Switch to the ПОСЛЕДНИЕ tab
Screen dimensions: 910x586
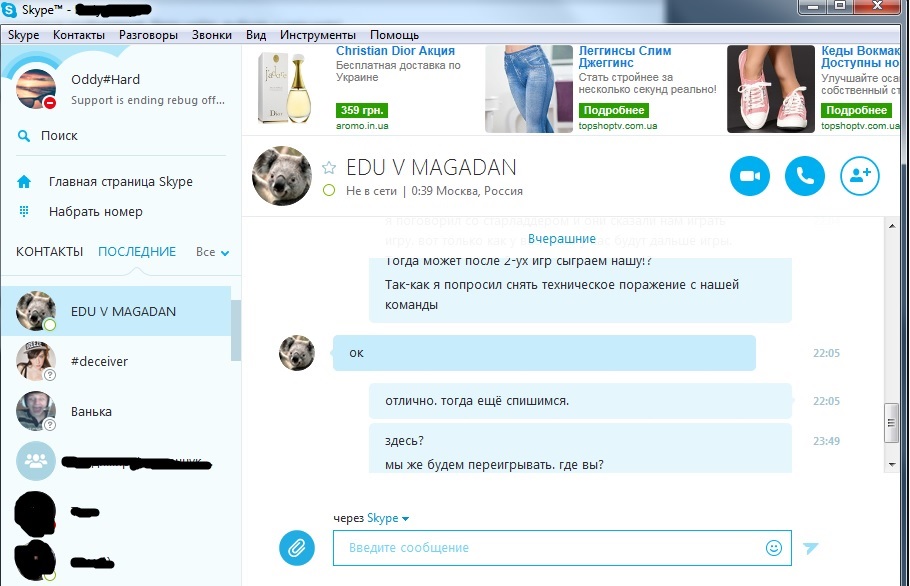click(137, 252)
